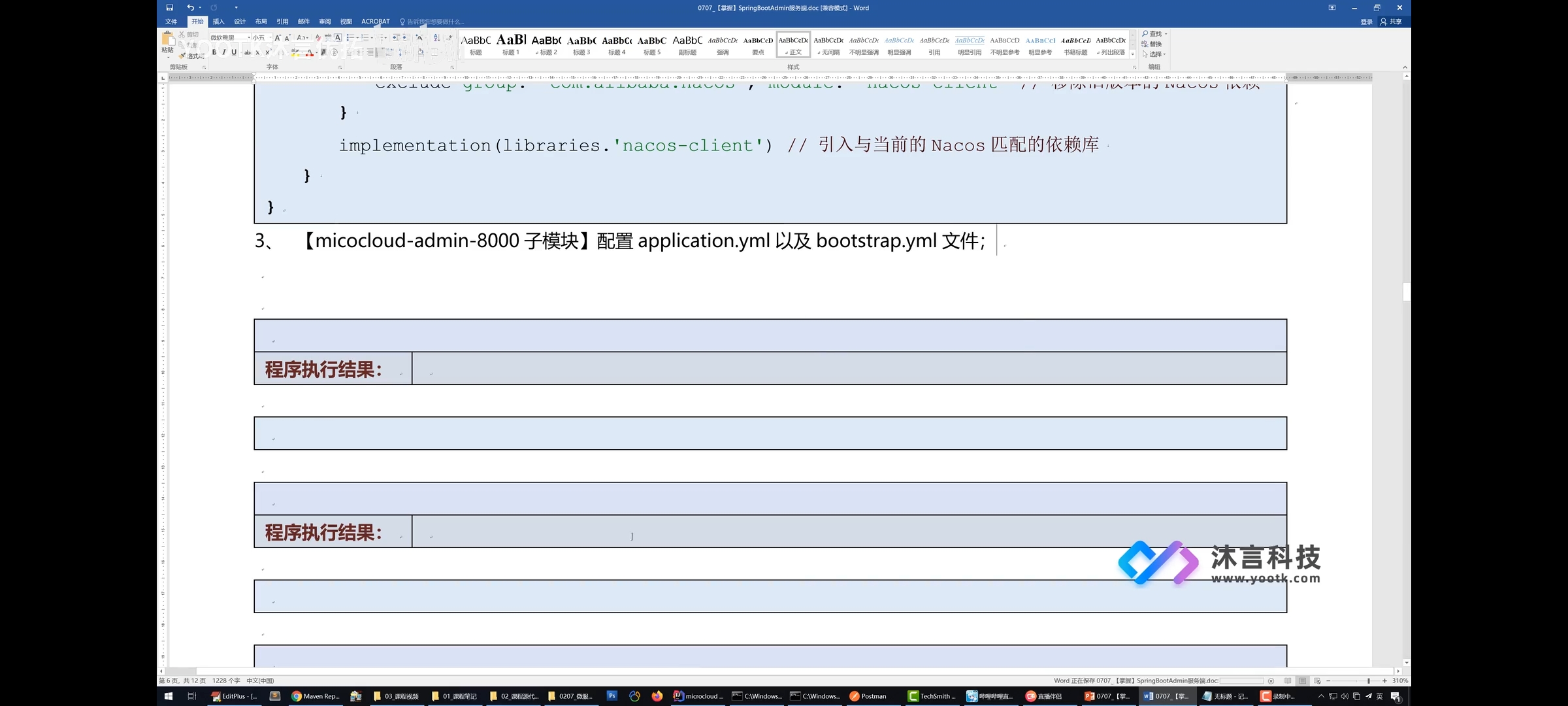Open the Clipboard pane launcher
The width and height of the screenshot is (1568, 706).
(x=204, y=67)
